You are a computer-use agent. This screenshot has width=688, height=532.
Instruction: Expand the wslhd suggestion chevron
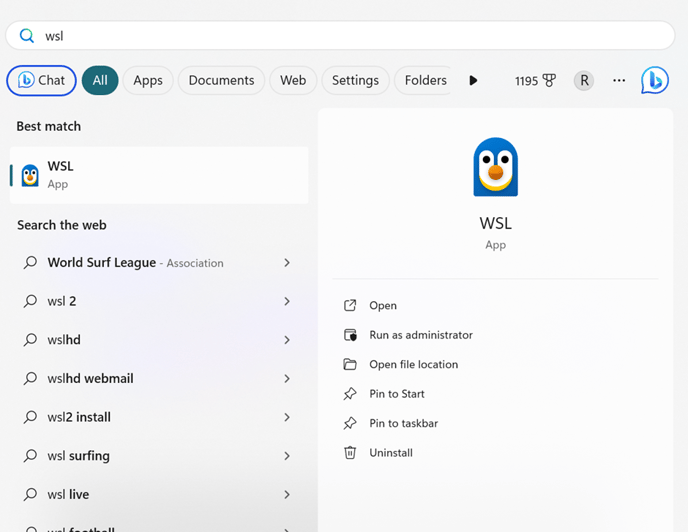click(x=287, y=340)
